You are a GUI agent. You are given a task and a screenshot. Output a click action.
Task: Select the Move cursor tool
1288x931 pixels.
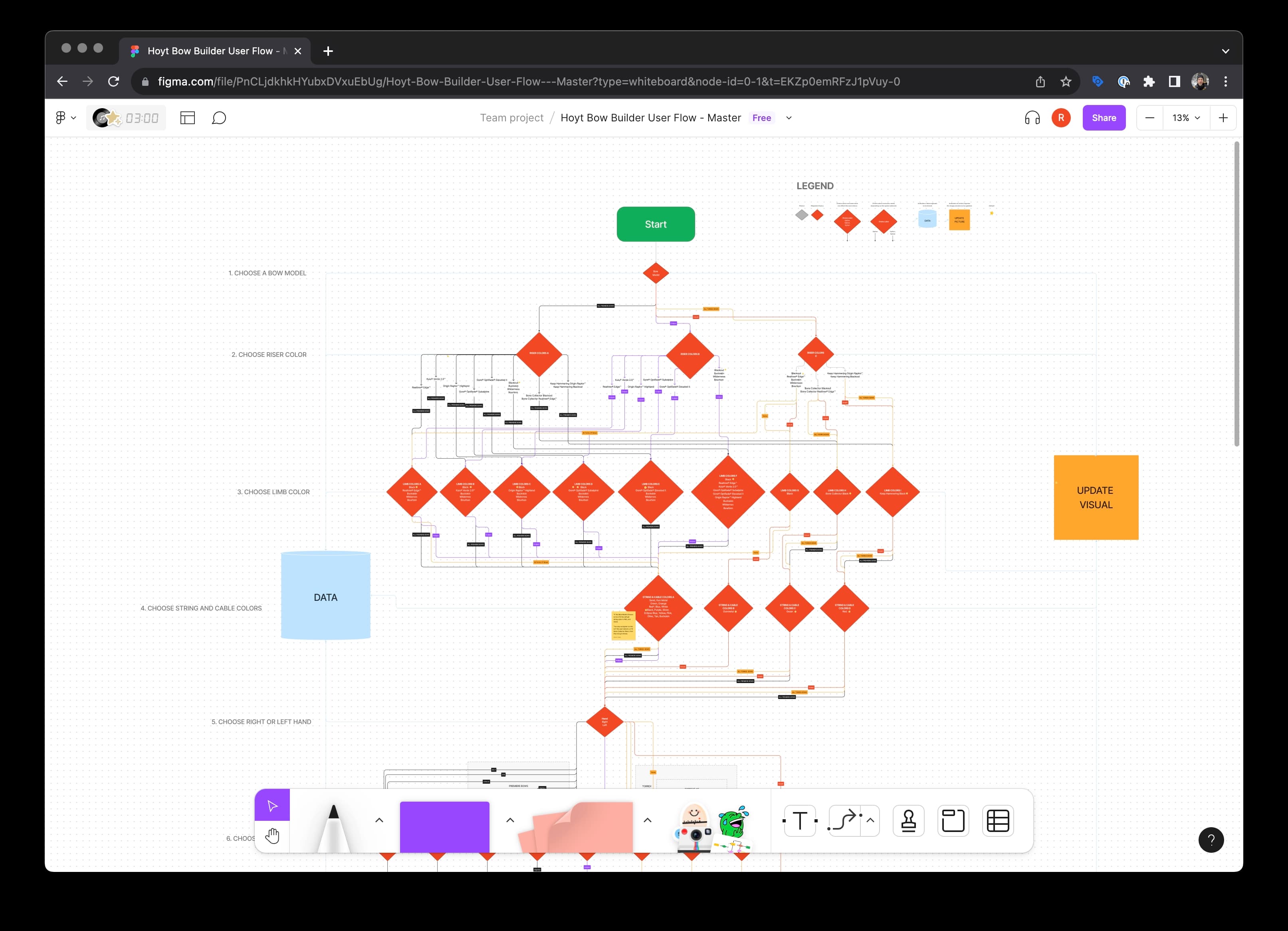pos(272,806)
